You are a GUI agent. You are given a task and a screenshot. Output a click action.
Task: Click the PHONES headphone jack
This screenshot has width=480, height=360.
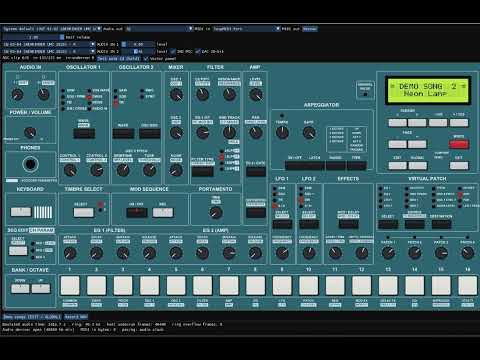30,164
